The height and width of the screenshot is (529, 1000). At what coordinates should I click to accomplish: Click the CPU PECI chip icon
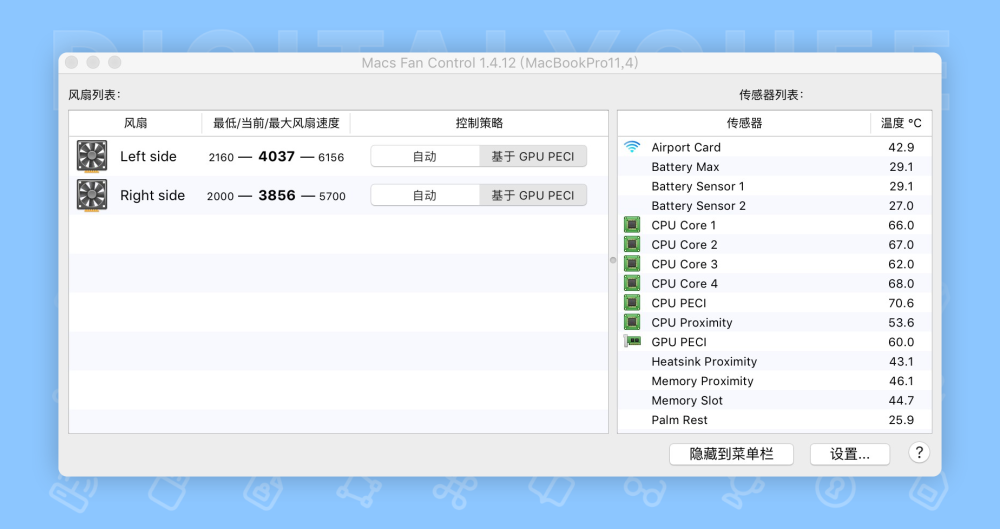[631, 302]
